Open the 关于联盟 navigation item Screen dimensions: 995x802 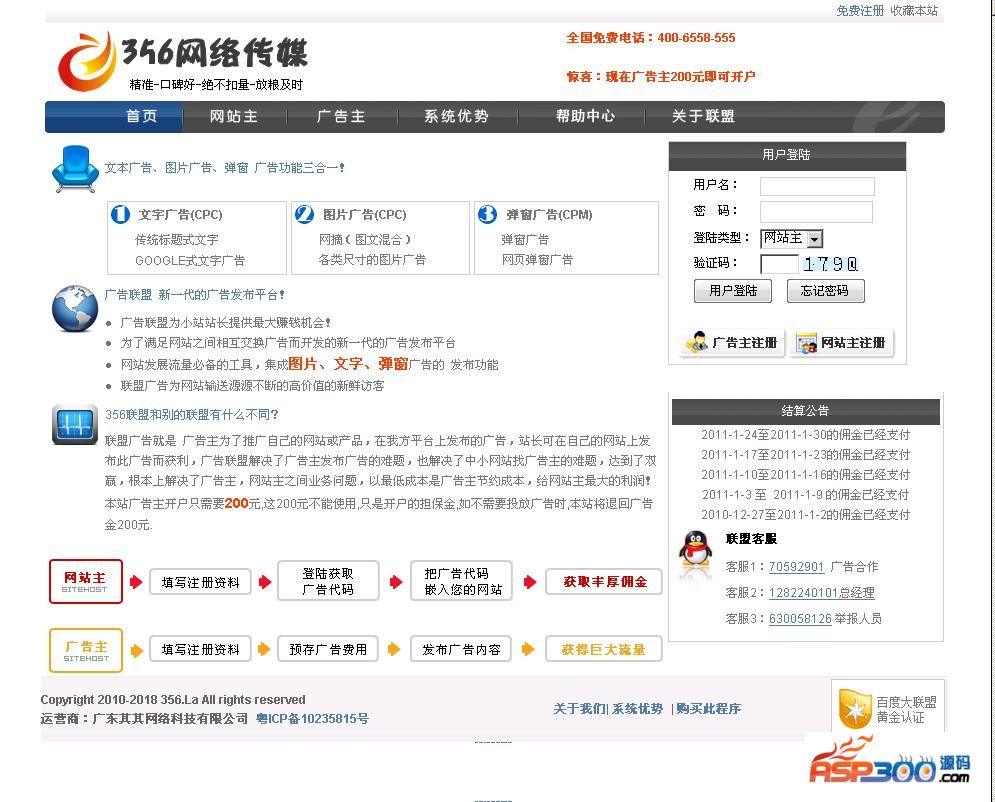pyautogui.click(x=703, y=116)
